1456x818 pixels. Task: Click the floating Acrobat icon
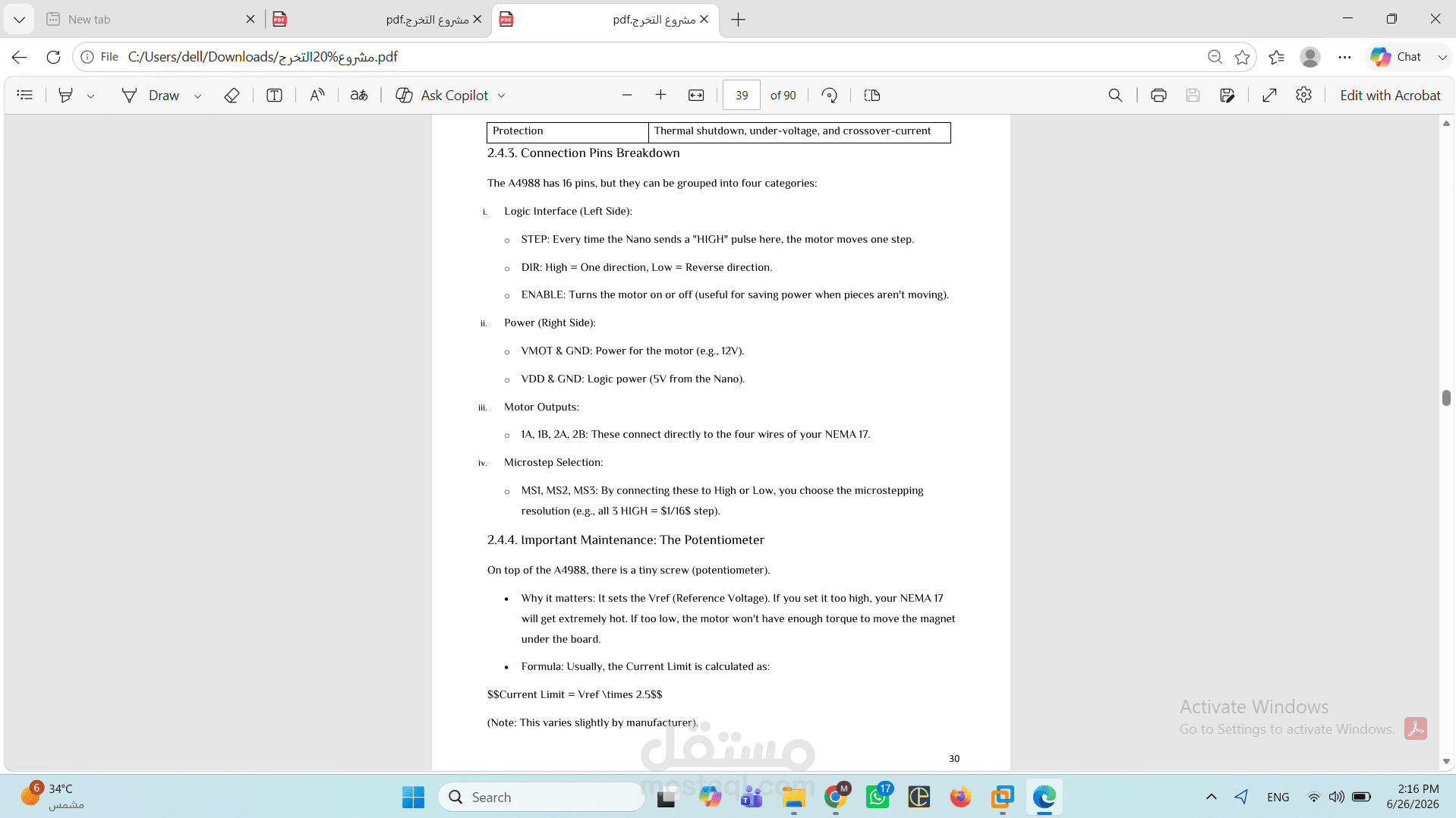coord(1415,728)
